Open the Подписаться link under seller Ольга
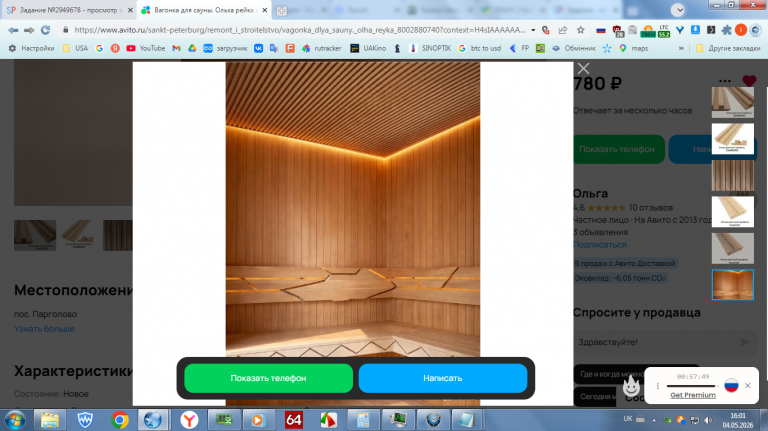Image resolution: width=768 pixels, height=431 pixels. pos(600,244)
